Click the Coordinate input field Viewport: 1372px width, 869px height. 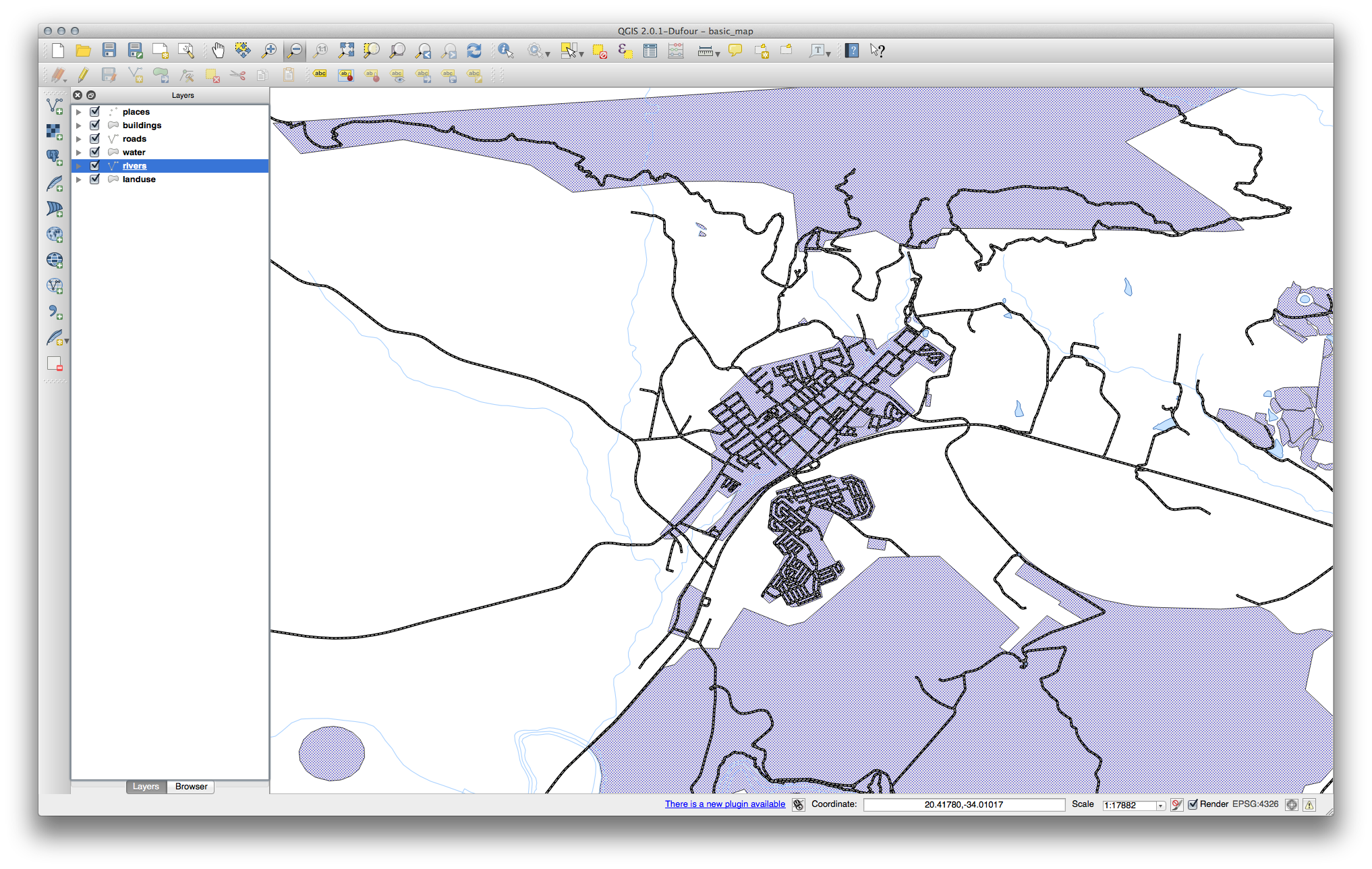click(x=963, y=804)
